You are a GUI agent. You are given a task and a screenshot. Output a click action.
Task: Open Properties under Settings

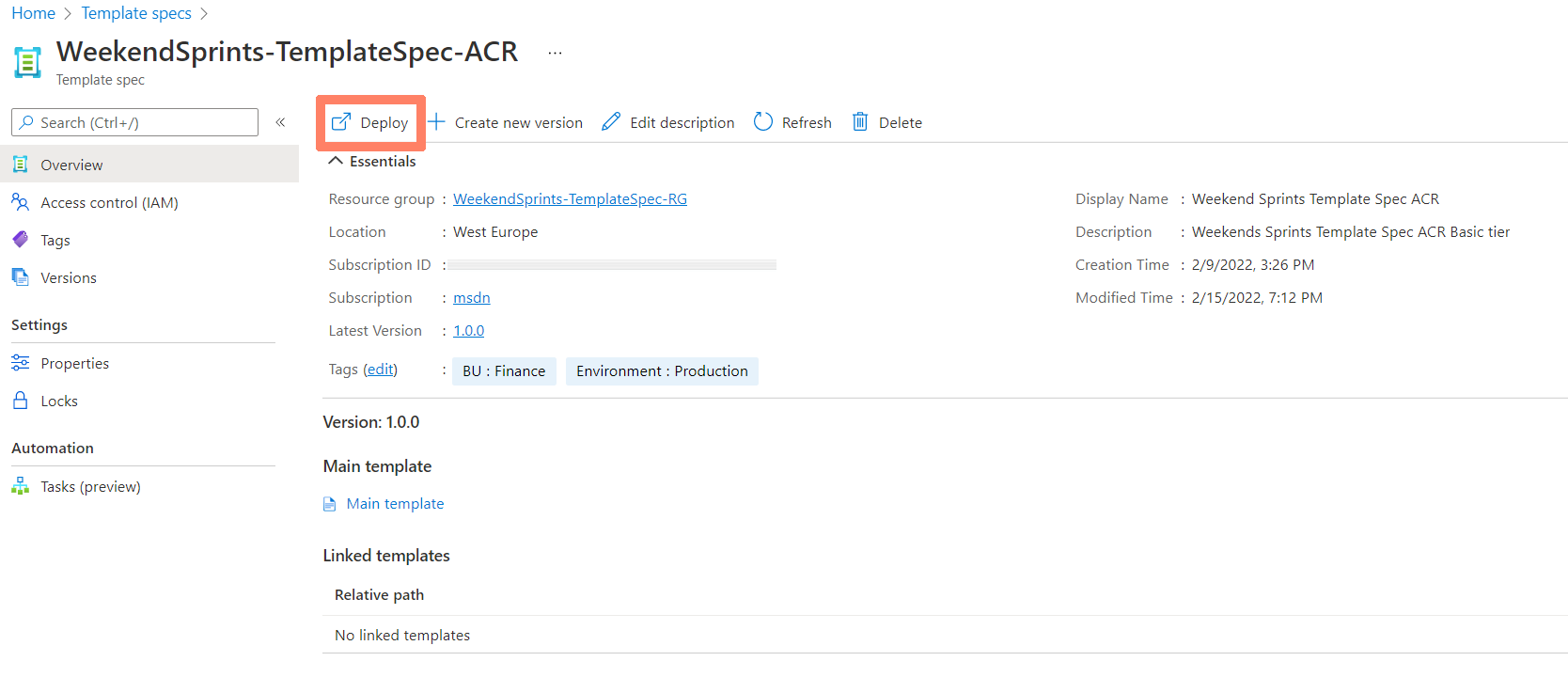pos(74,363)
